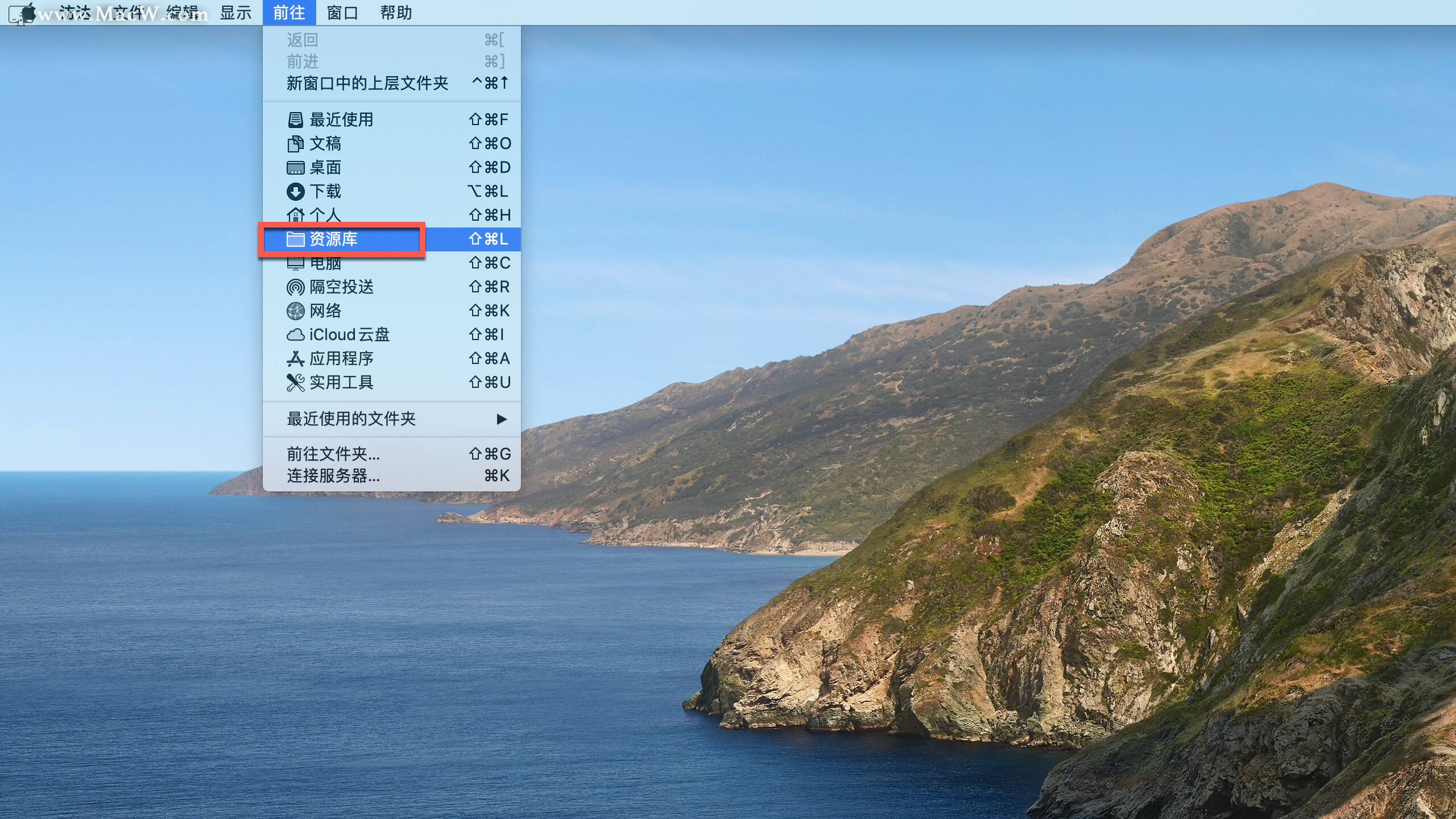Click the Recents icon in Go menu
1456x819 pixels.
(295, 120)
